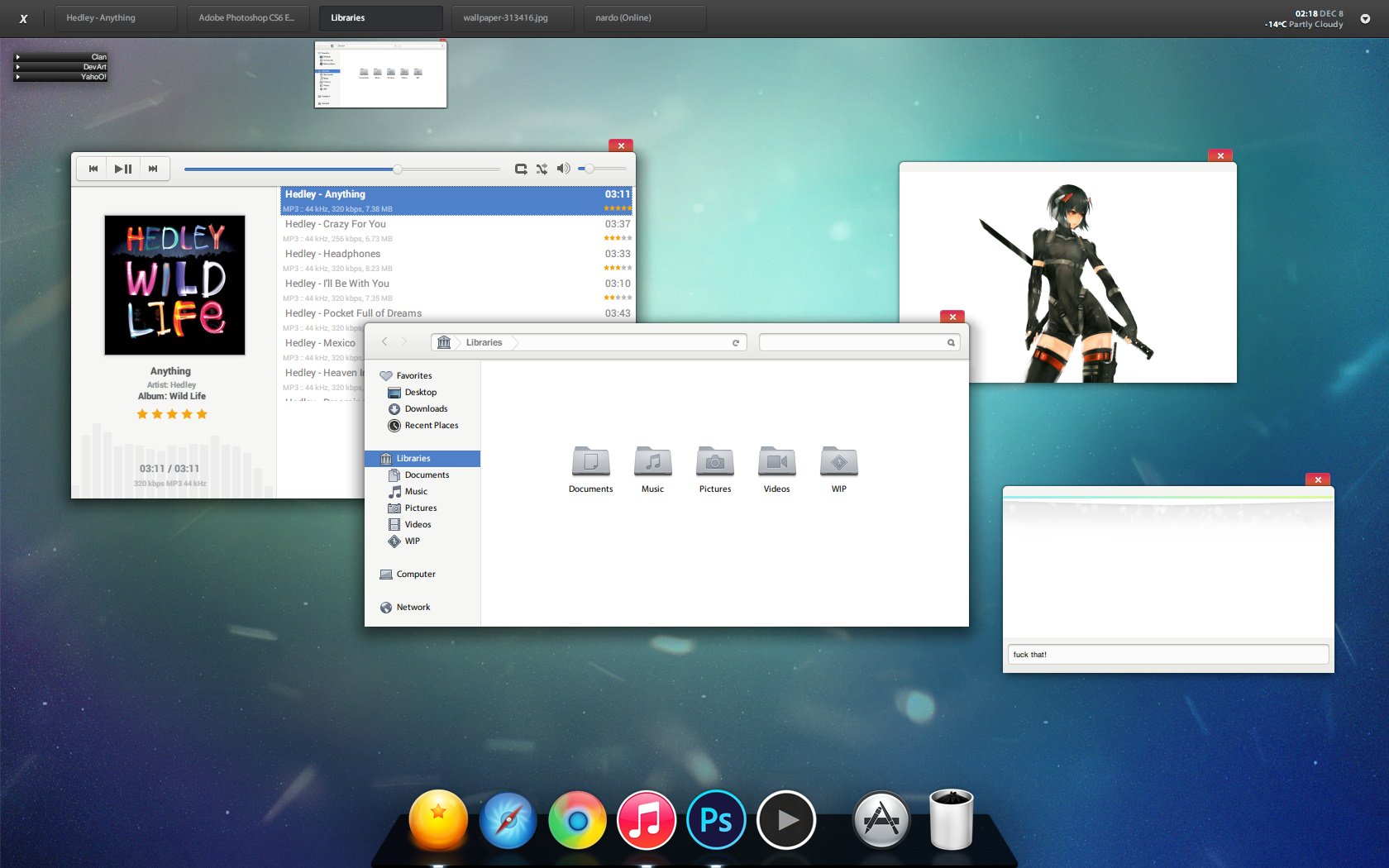Image resolution: width=1389 pixels, height=868 pixels.
Task: Select track Hedley - Mexico
Action: coord(322,350)
